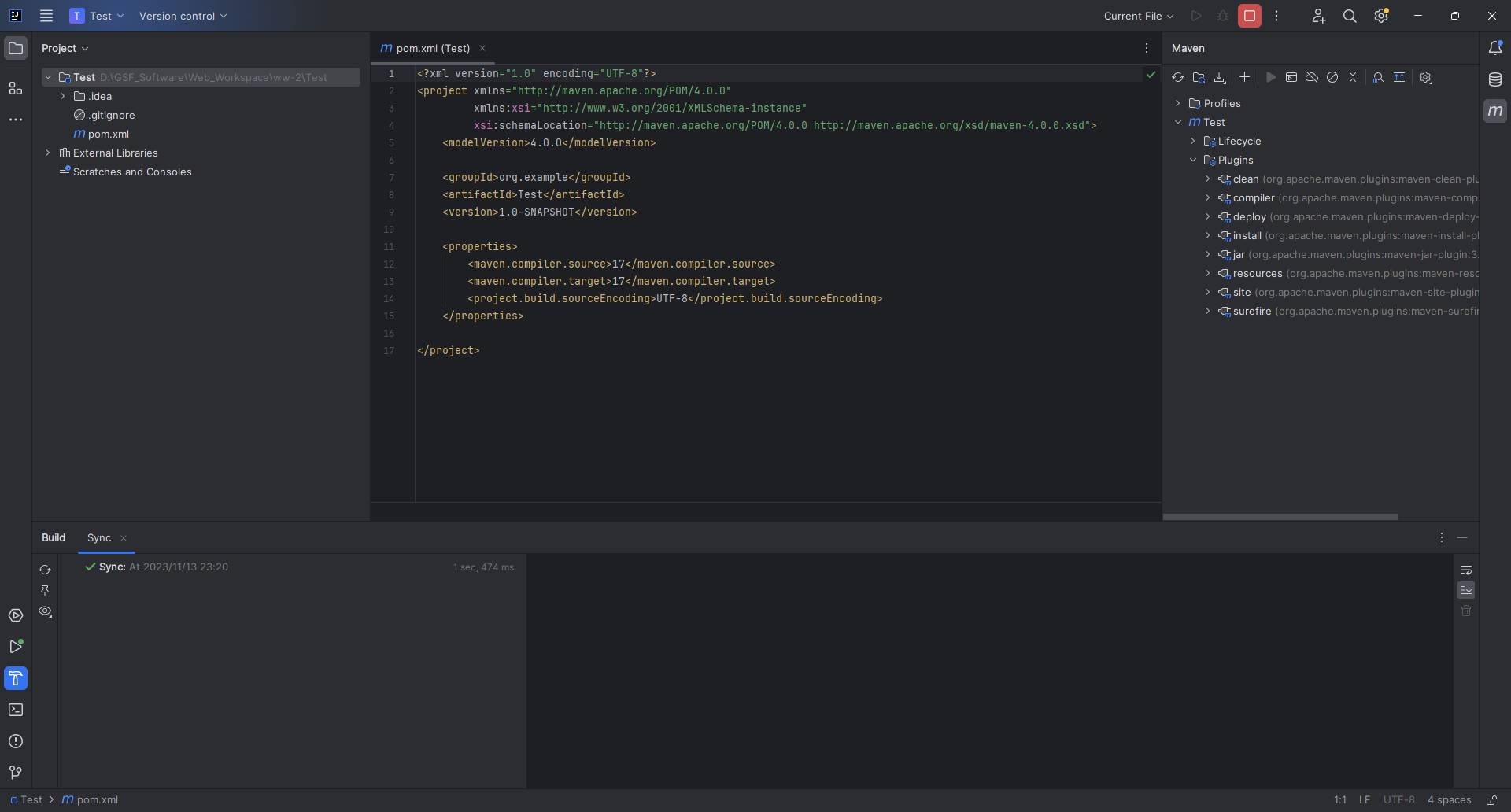This screenshot has height=812, width=1511.
Task: Select the pom.xml (Test) editor tab
Action: coord(433,48)
